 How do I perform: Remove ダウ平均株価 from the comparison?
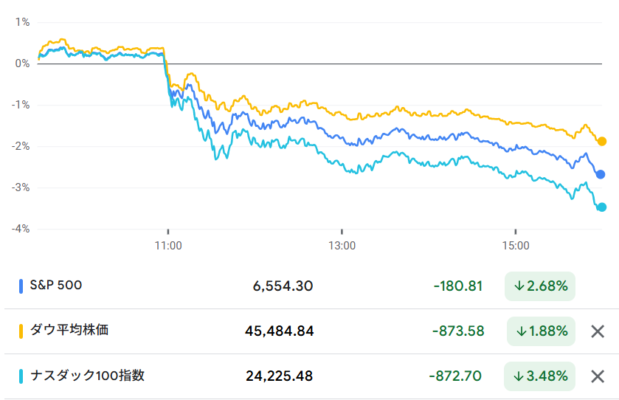tap(597, 331)
